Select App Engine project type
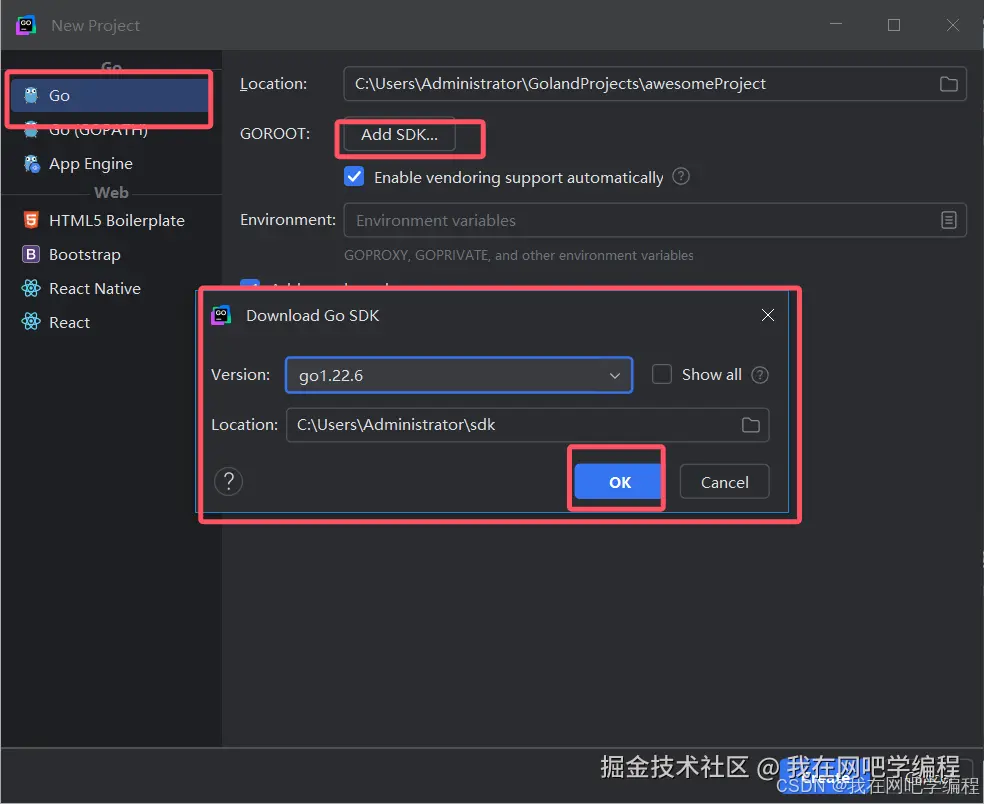The height and width of the screenshot is (804, 984). coord(90,164)
